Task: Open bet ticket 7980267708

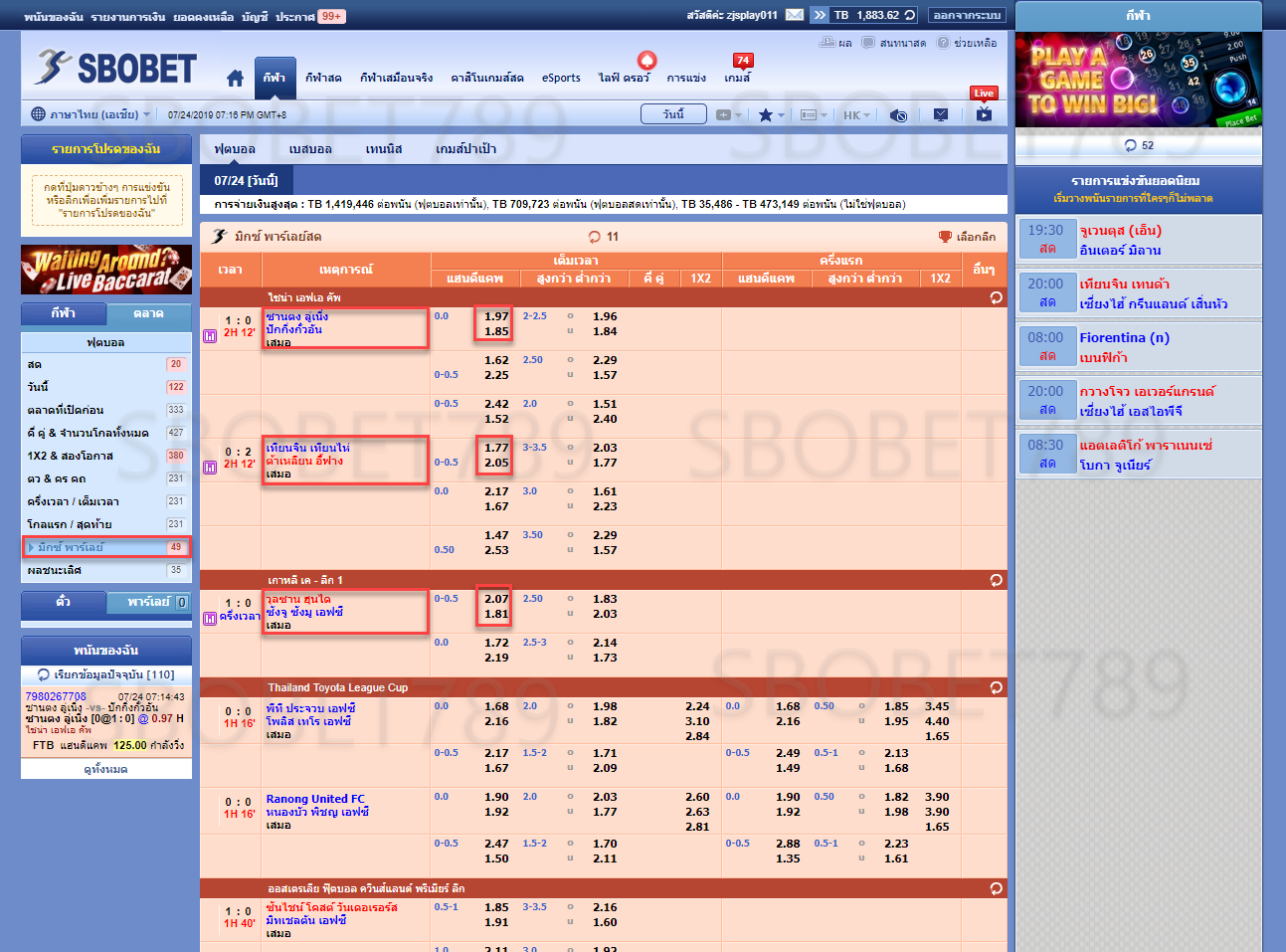Action: click(x=56, y=696)
